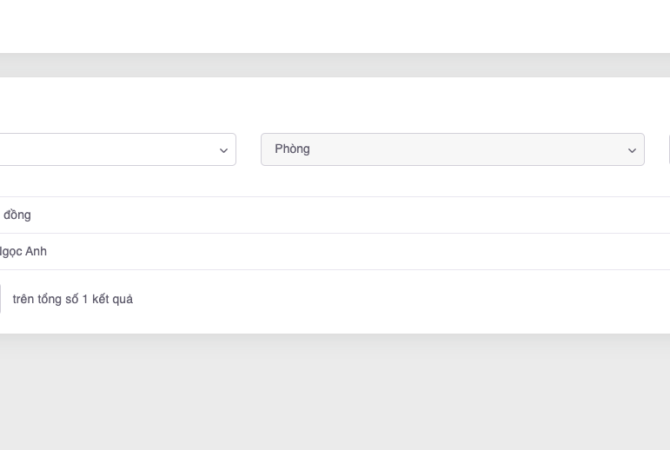The width and height of the screenshot is (670, 450).
Task: Click the chevron arrow on the Phòng dropdown
Action: pos(632,150)
